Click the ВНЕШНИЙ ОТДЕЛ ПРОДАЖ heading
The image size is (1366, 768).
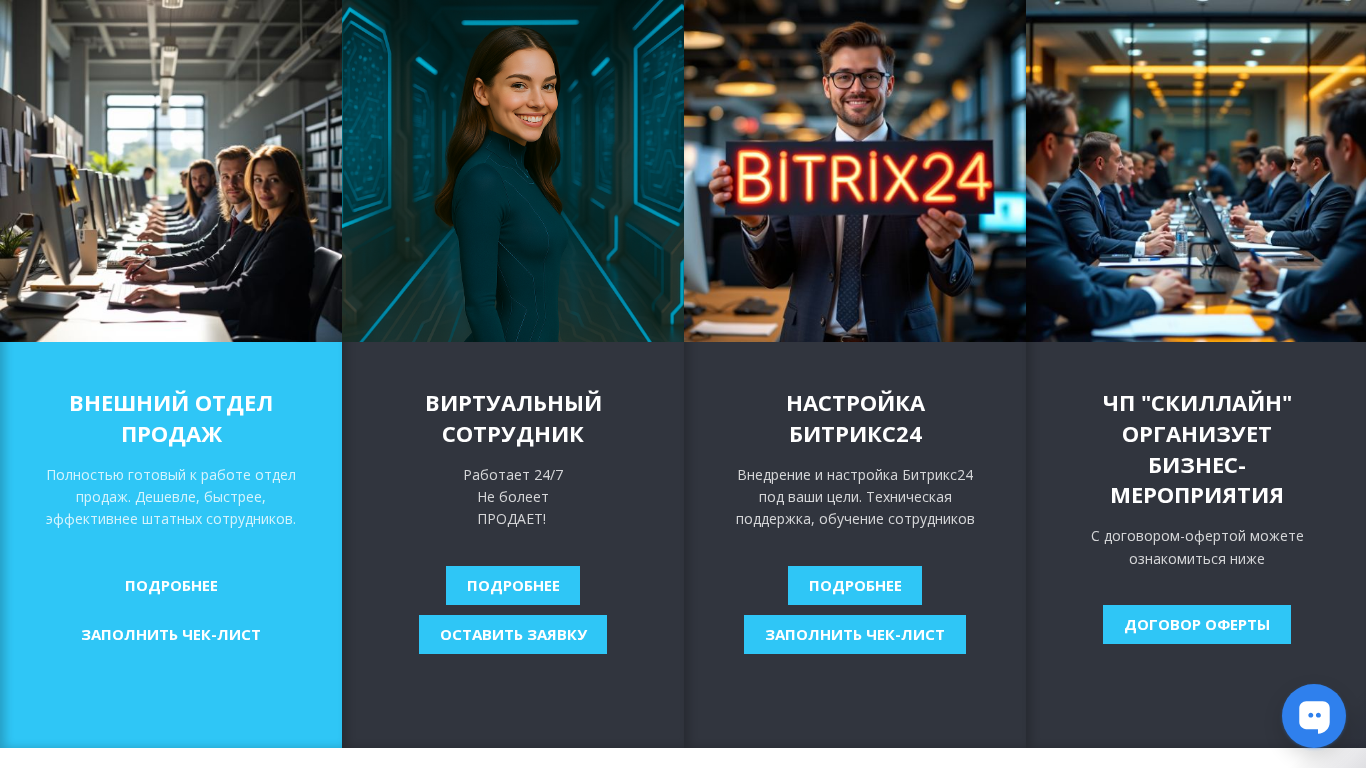171,418
